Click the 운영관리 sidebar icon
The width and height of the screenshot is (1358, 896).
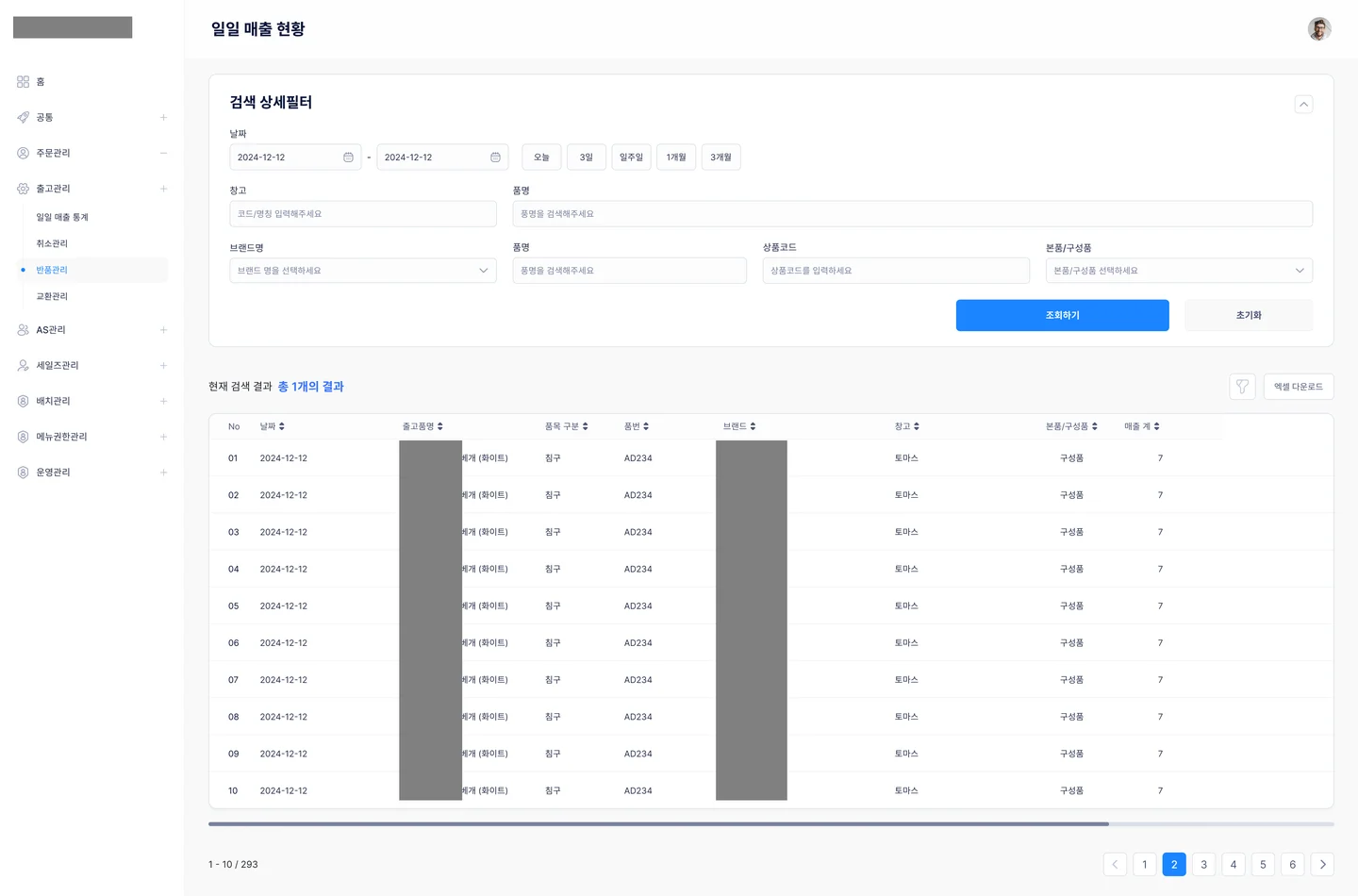23,473
